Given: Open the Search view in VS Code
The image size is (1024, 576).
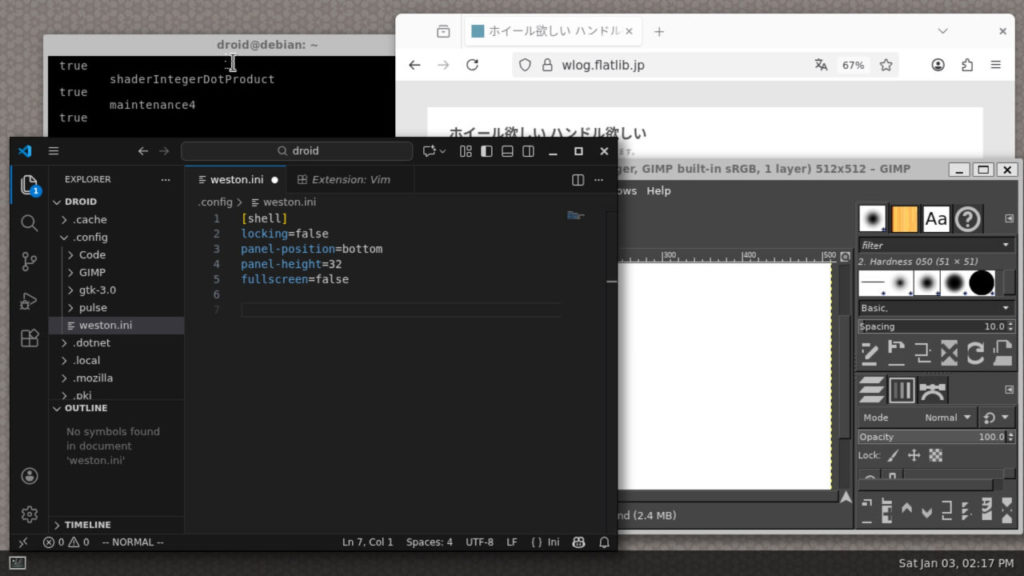Looking at the screenshot, I should coord(29,224).
